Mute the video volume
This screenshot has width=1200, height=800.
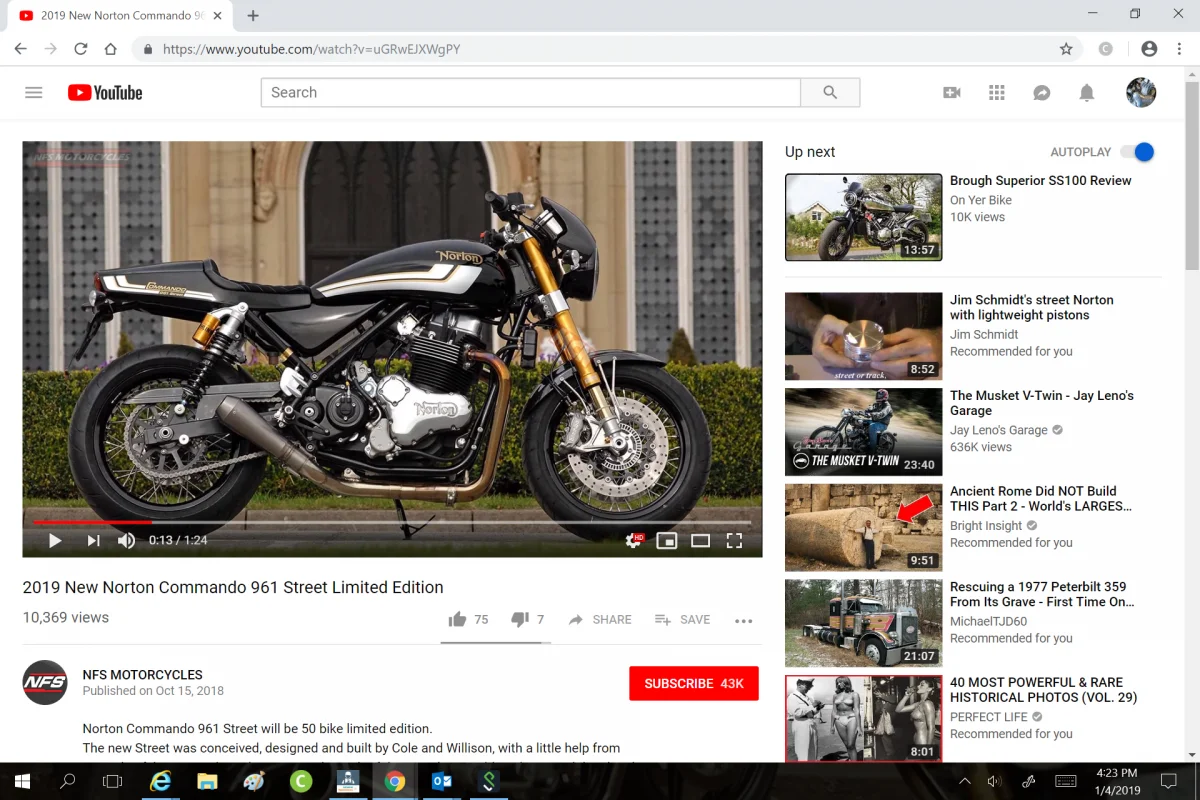[x=126, y=541]
